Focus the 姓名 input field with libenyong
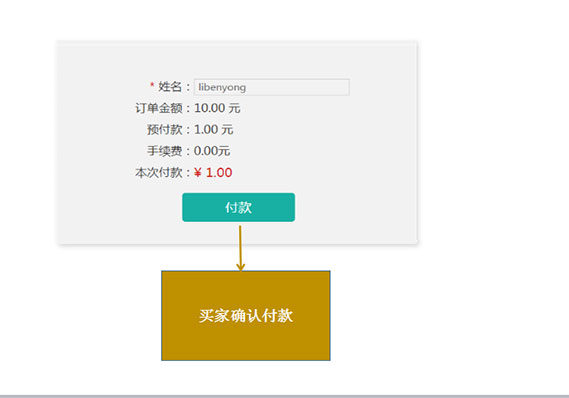The image size is (569, 398). (272, 87)
